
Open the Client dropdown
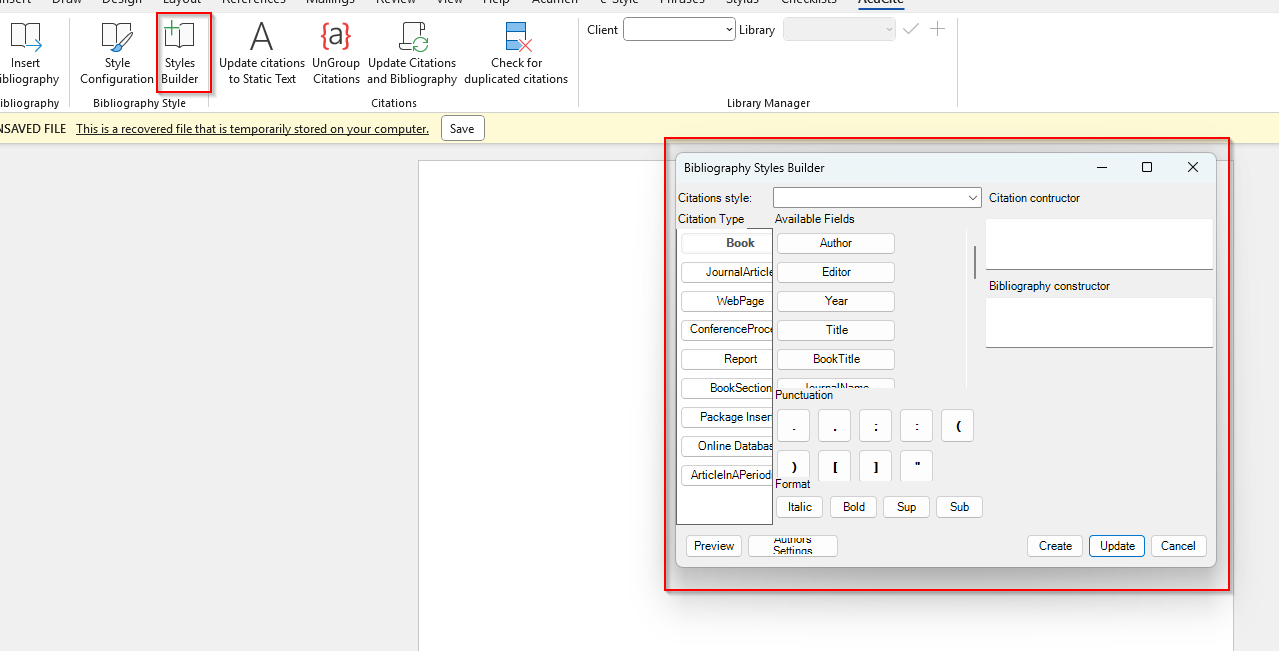[679, 30]
